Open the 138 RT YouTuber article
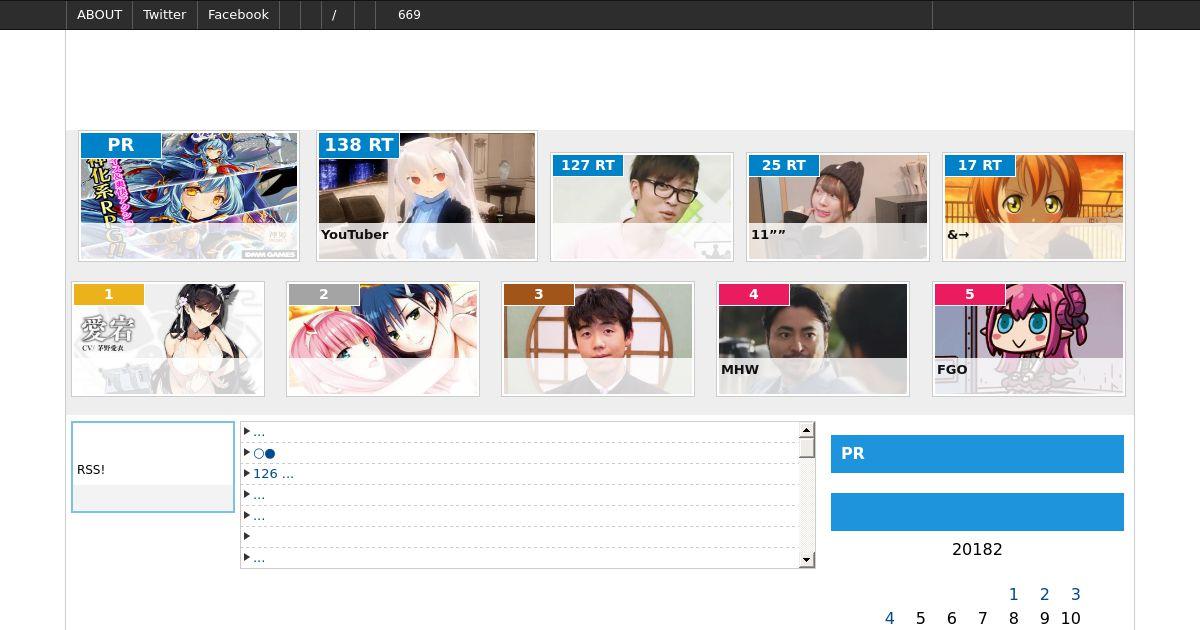 427,196
